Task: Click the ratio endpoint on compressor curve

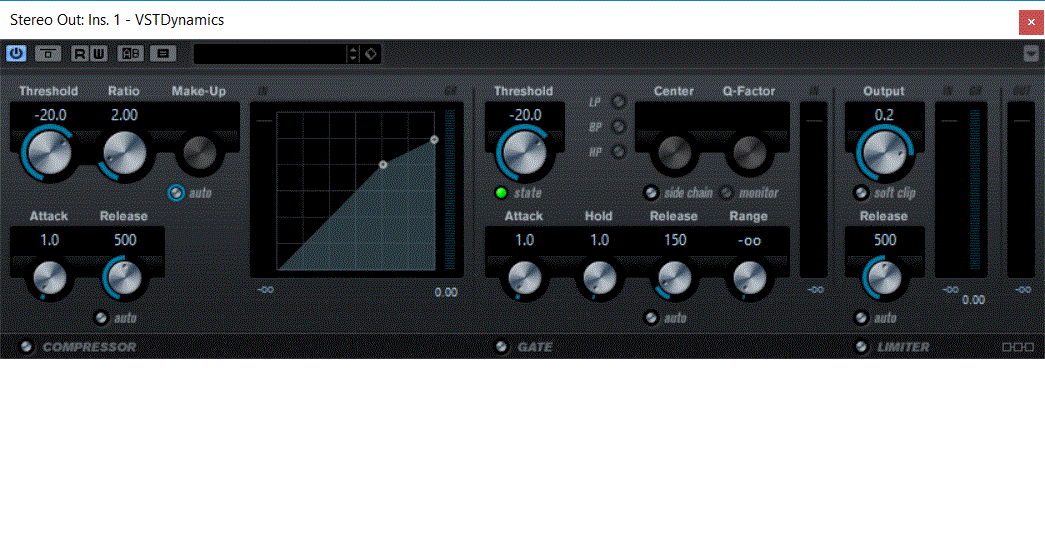Action: 435,140
